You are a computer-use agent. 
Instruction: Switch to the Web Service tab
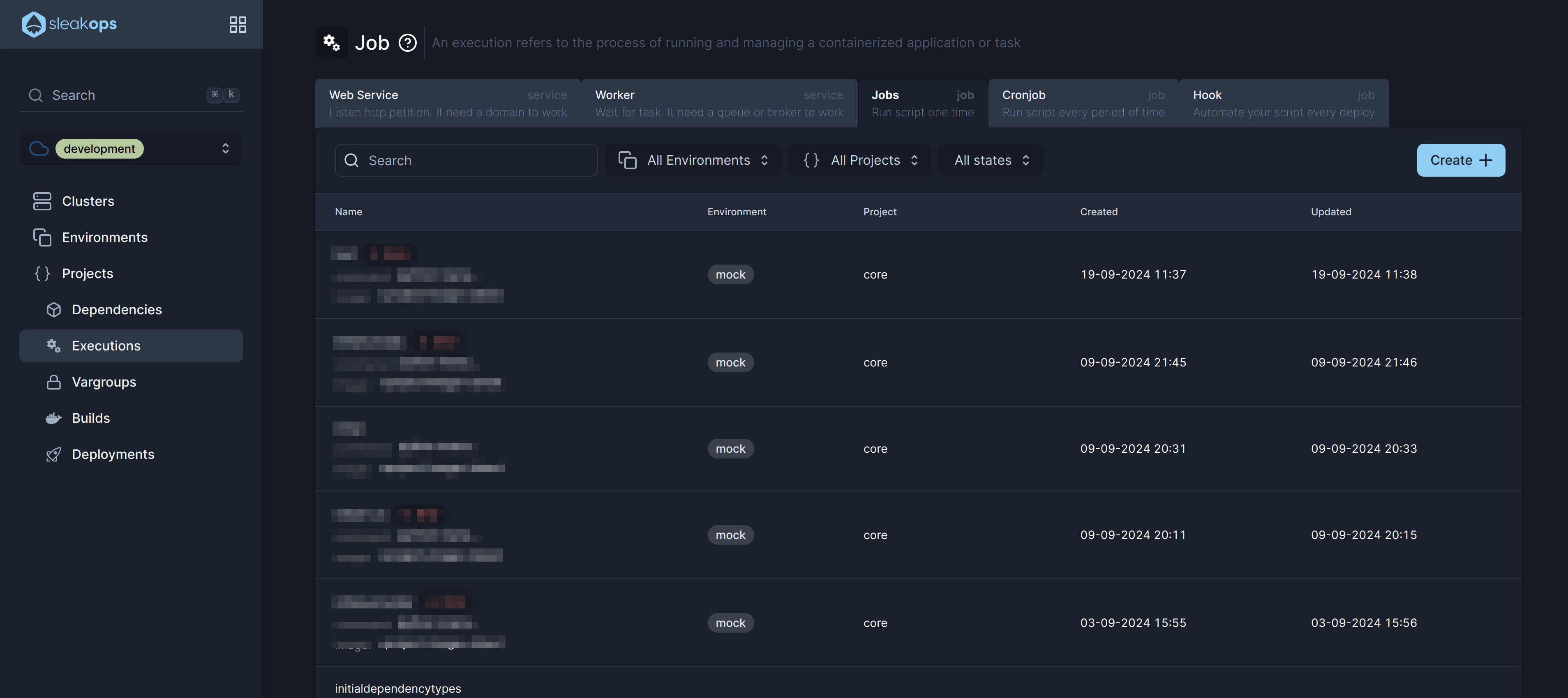pos(448,103)
